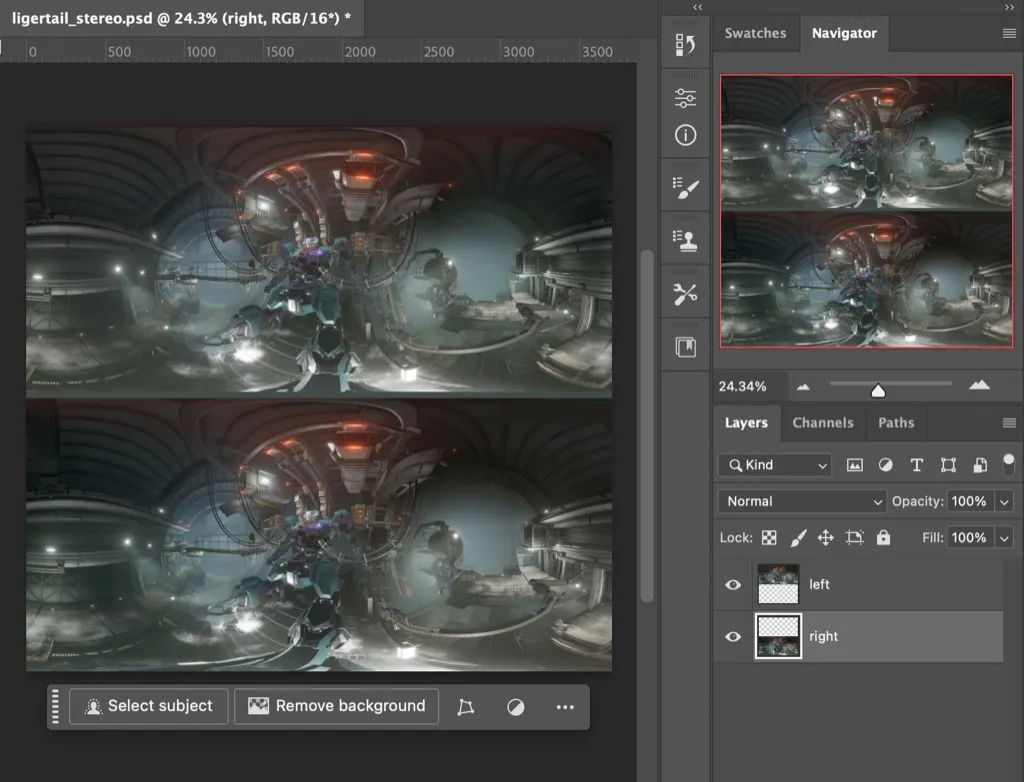The height and width of the screenshot is (782, 1024).
Task: Click the contextual taskbar grip handle
Action: (x=56, y=706)
